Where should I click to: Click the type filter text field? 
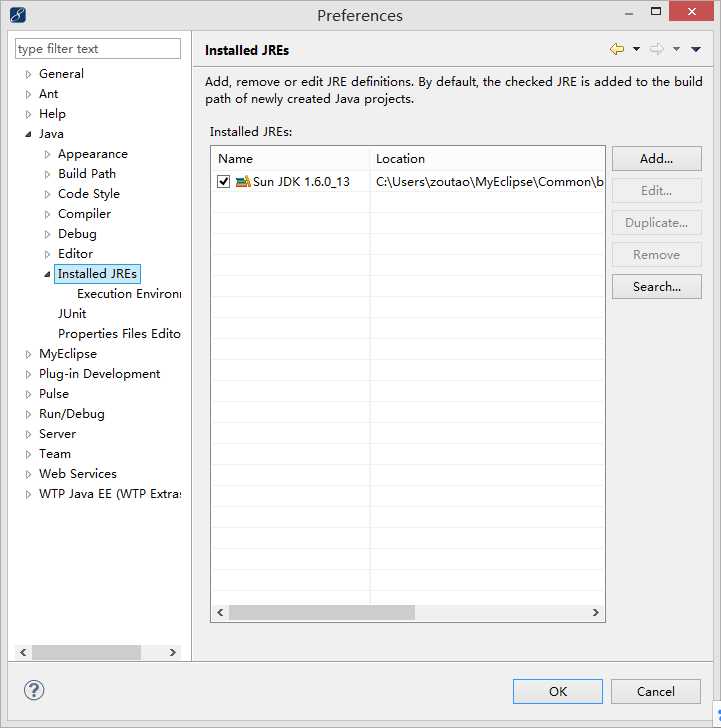(x=97, y=49)
